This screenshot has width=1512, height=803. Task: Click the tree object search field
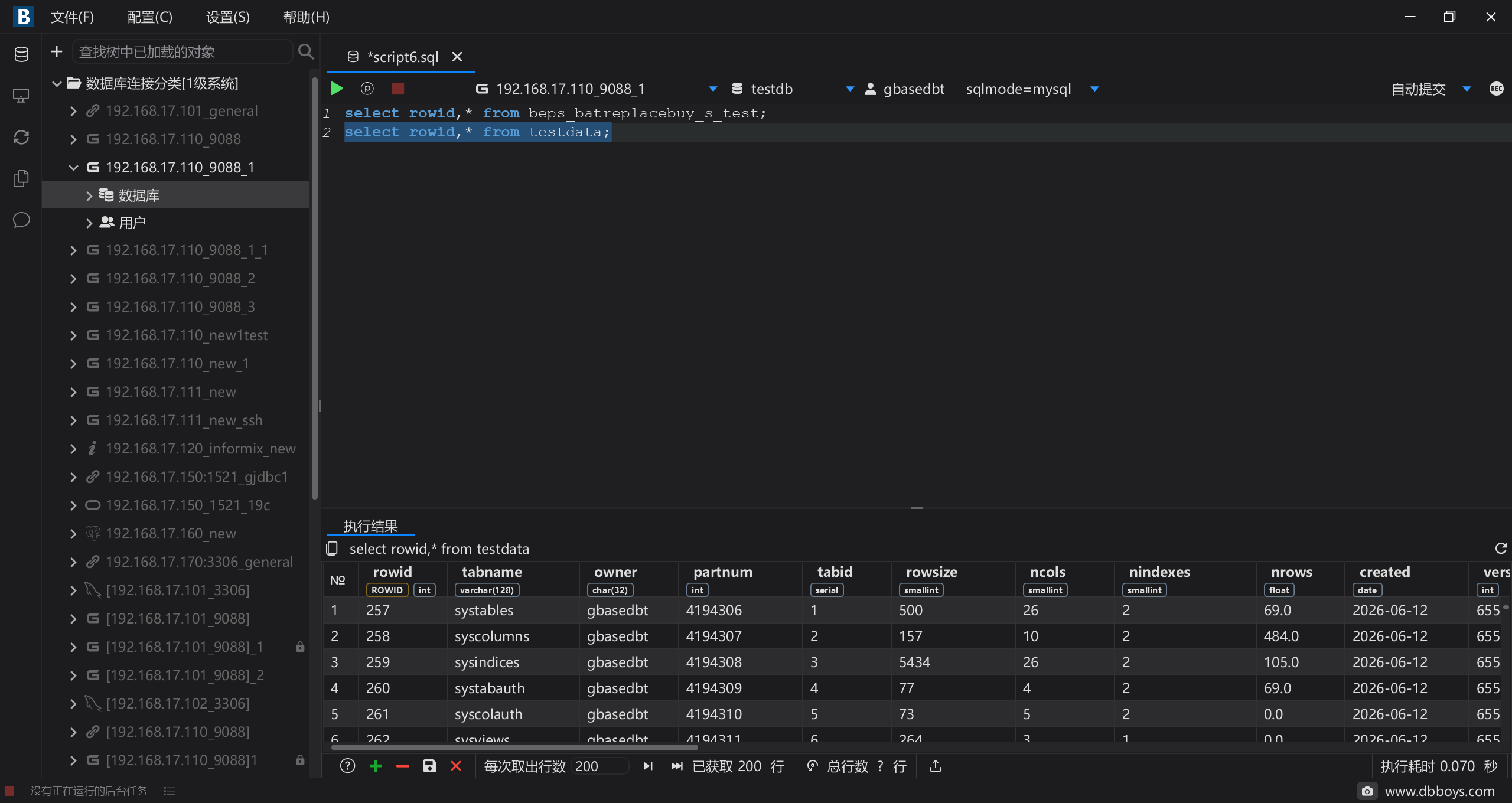pyautogui.click(x=182, y=52)
